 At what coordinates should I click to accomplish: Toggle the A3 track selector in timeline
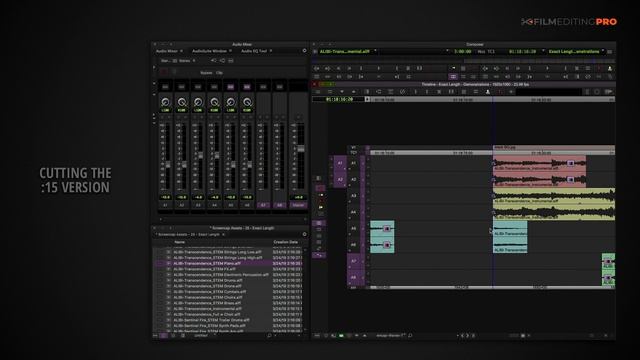point(354,196)
